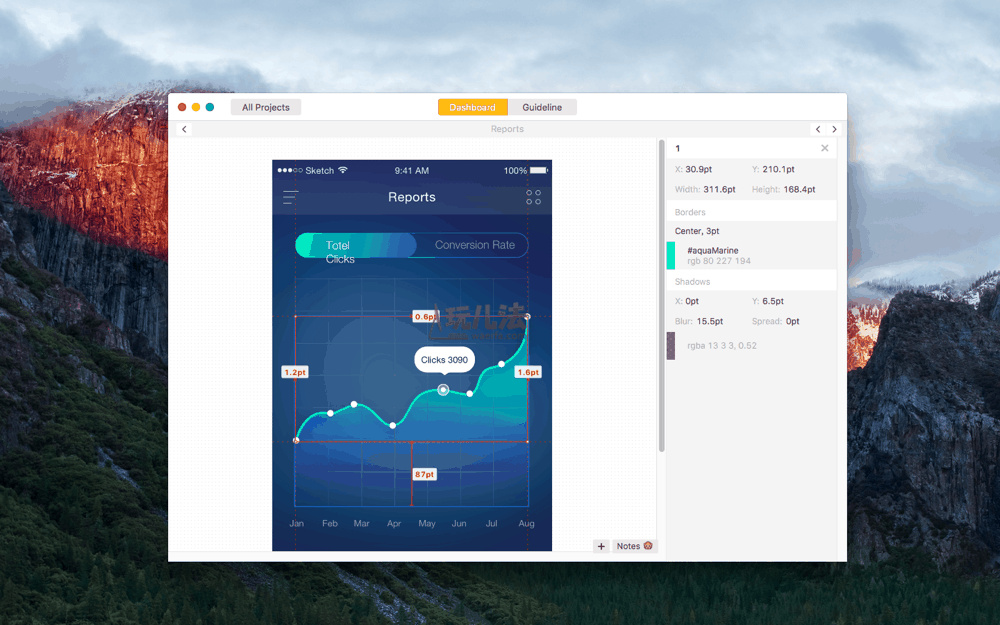Go to previous screen arrow at right
1000x625 pixels.
pos(818,129)
